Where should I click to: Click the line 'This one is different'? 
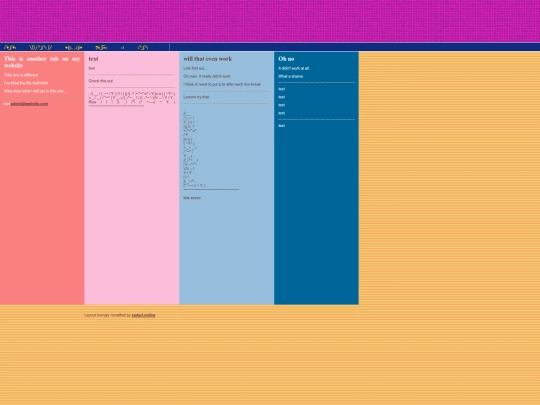tap(21, 75)
